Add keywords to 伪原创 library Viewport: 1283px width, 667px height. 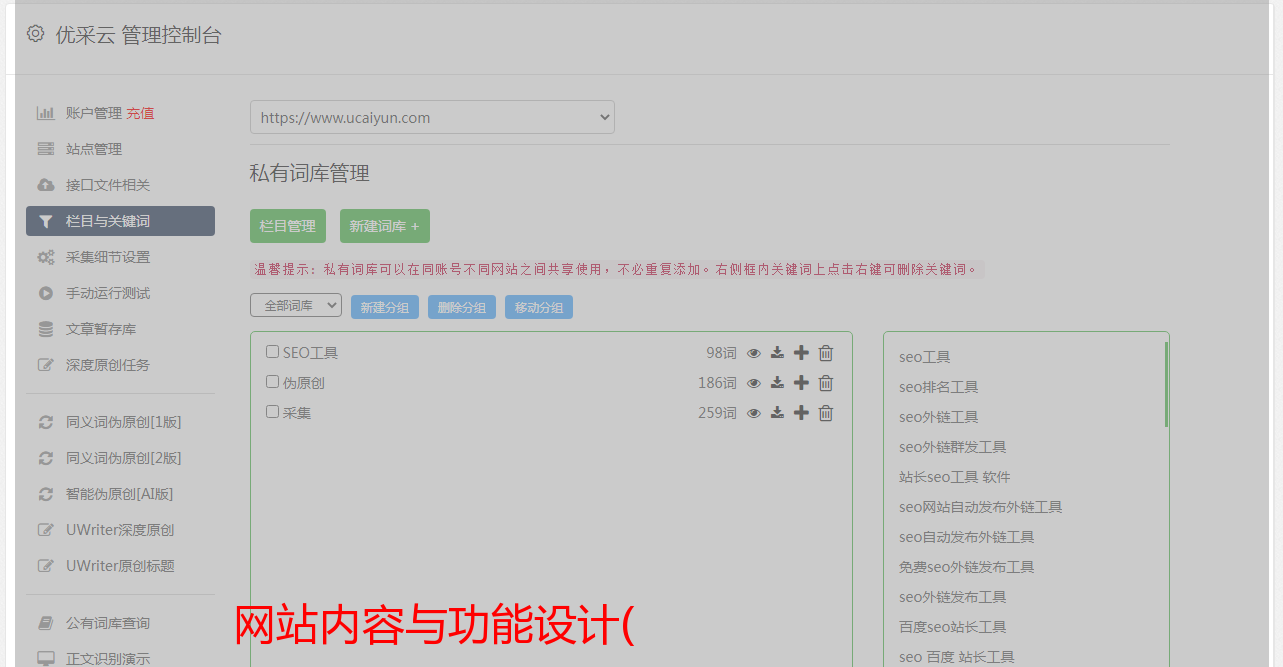801,383
